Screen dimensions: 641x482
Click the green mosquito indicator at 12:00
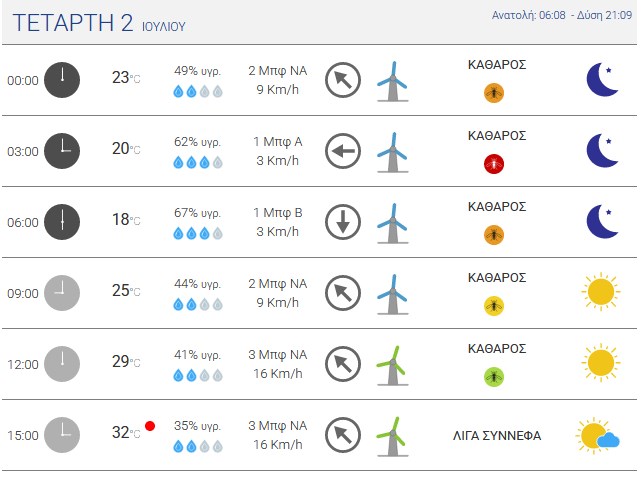point(494,377)
